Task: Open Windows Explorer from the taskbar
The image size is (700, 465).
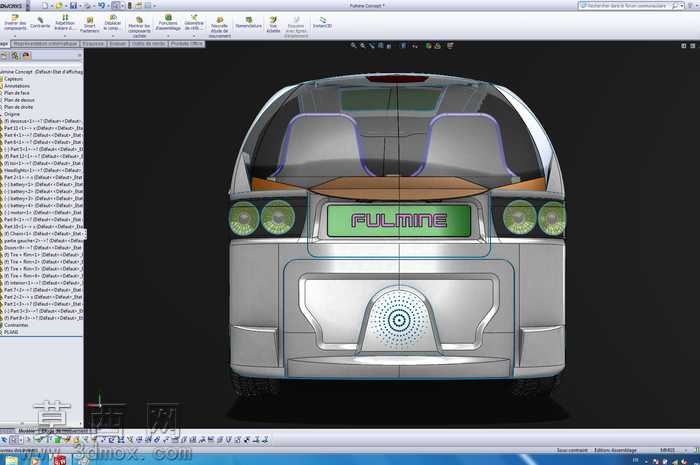Action: (11, 461)
